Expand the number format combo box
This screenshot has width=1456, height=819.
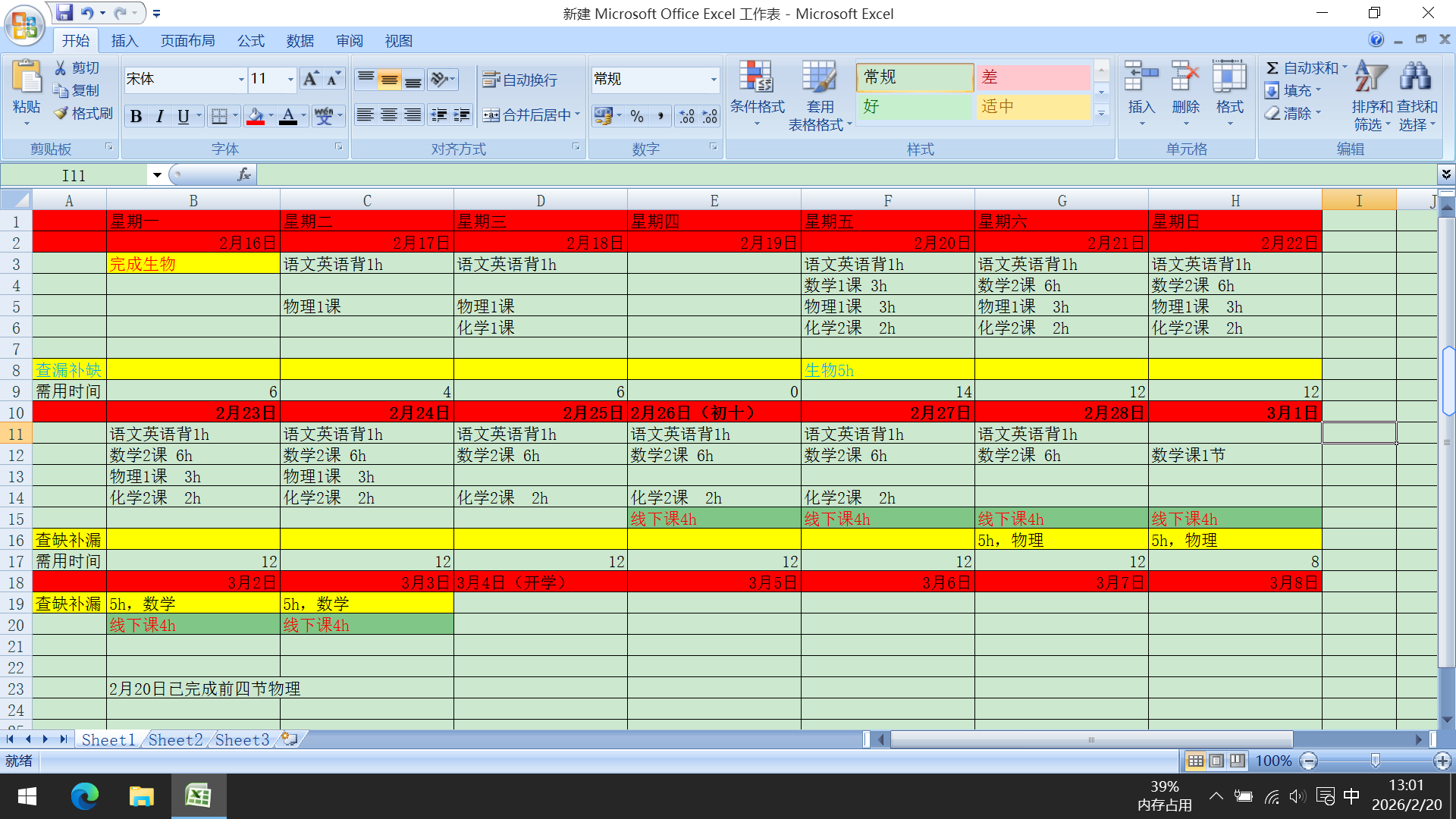click(713, 79)
